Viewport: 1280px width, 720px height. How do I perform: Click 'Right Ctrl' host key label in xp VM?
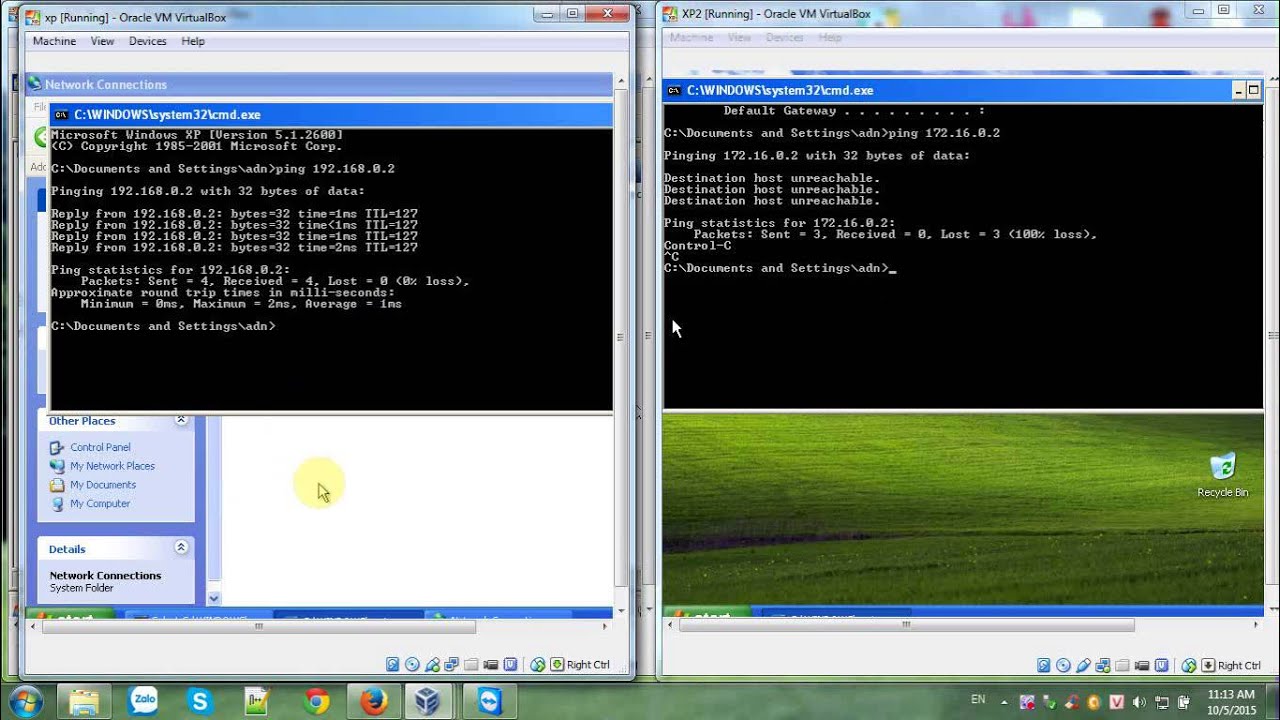588,665
